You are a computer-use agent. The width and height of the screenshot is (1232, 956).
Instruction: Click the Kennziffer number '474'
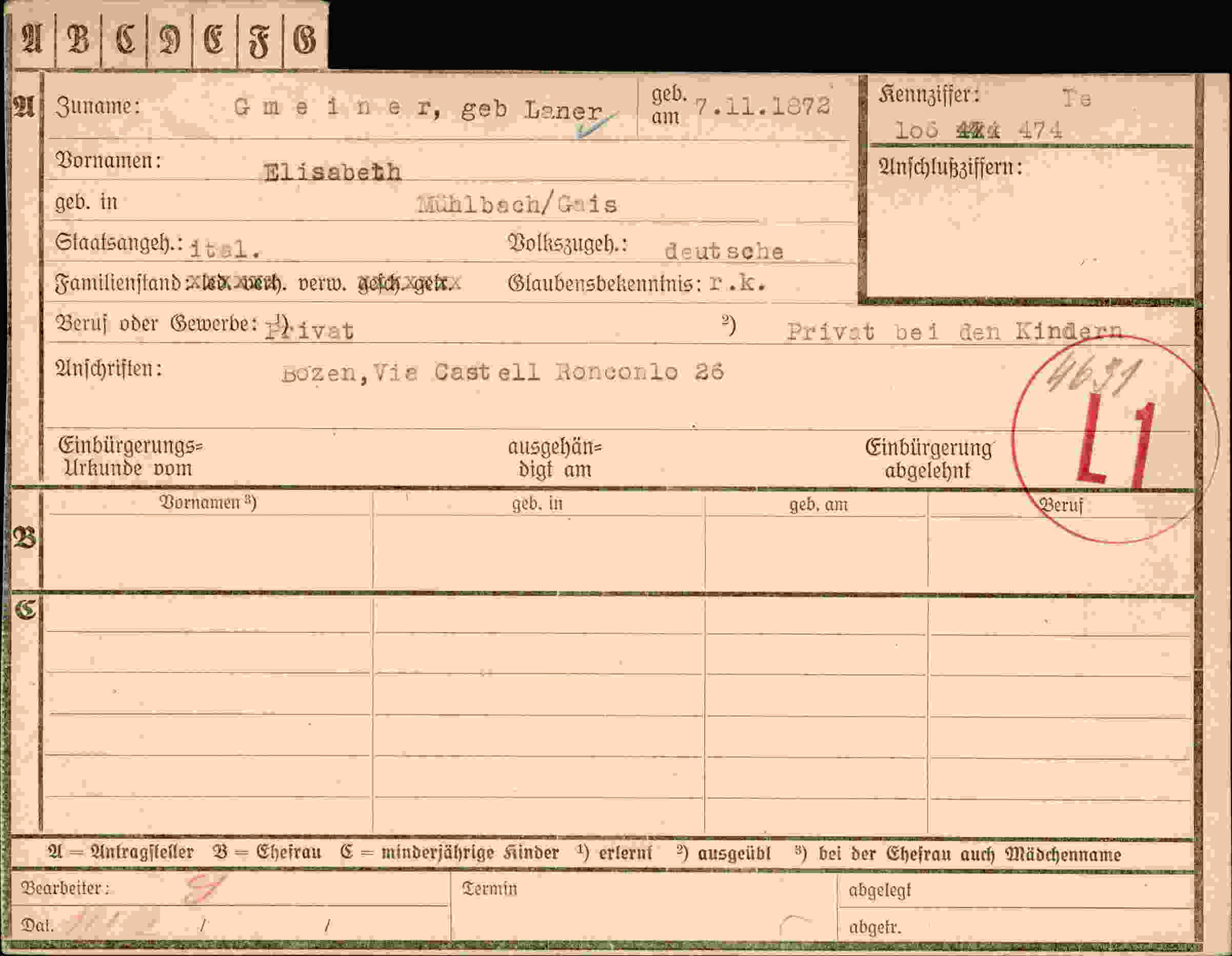click(1040, 131)
